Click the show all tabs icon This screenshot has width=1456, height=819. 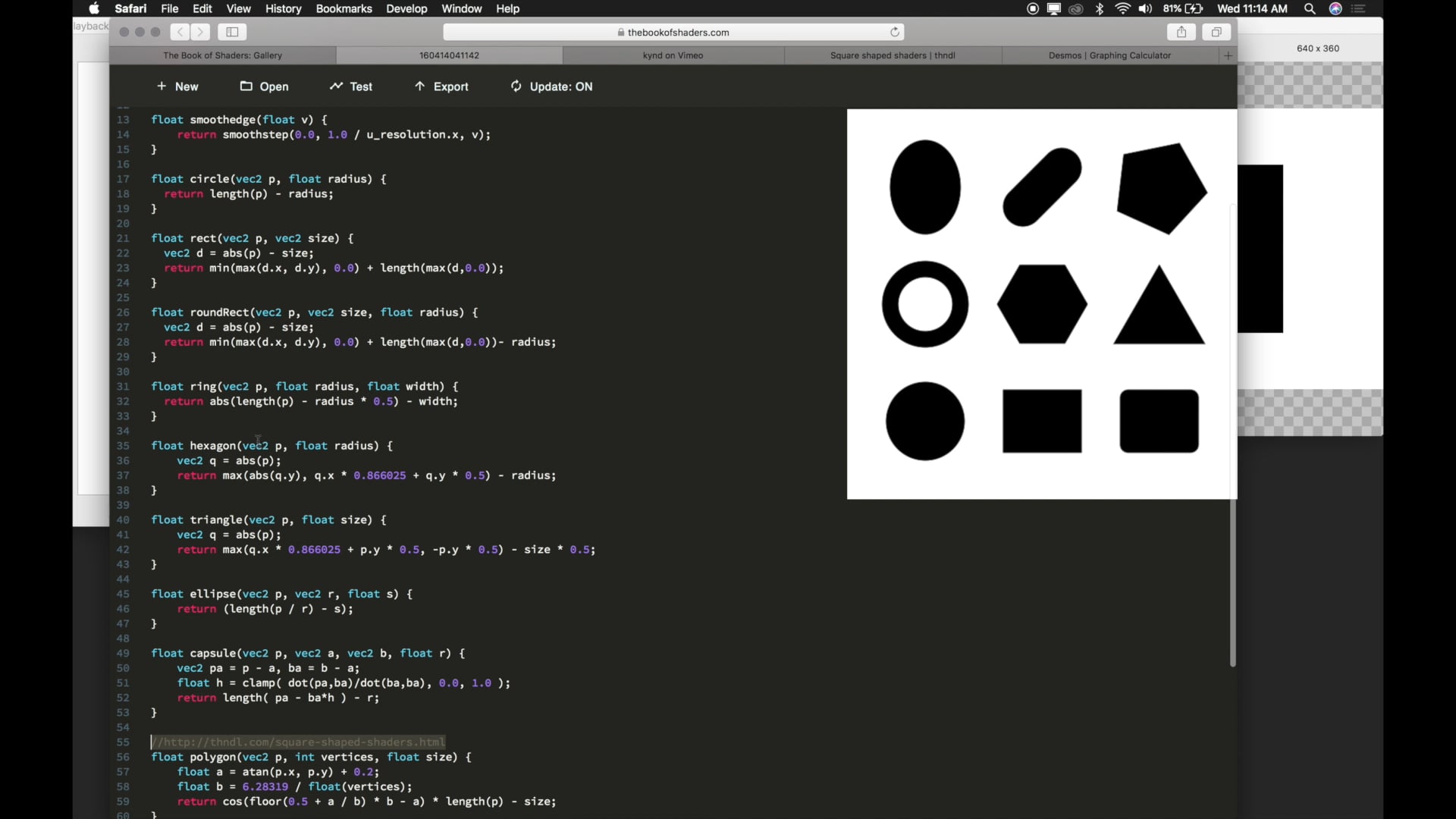(1216, 32)
